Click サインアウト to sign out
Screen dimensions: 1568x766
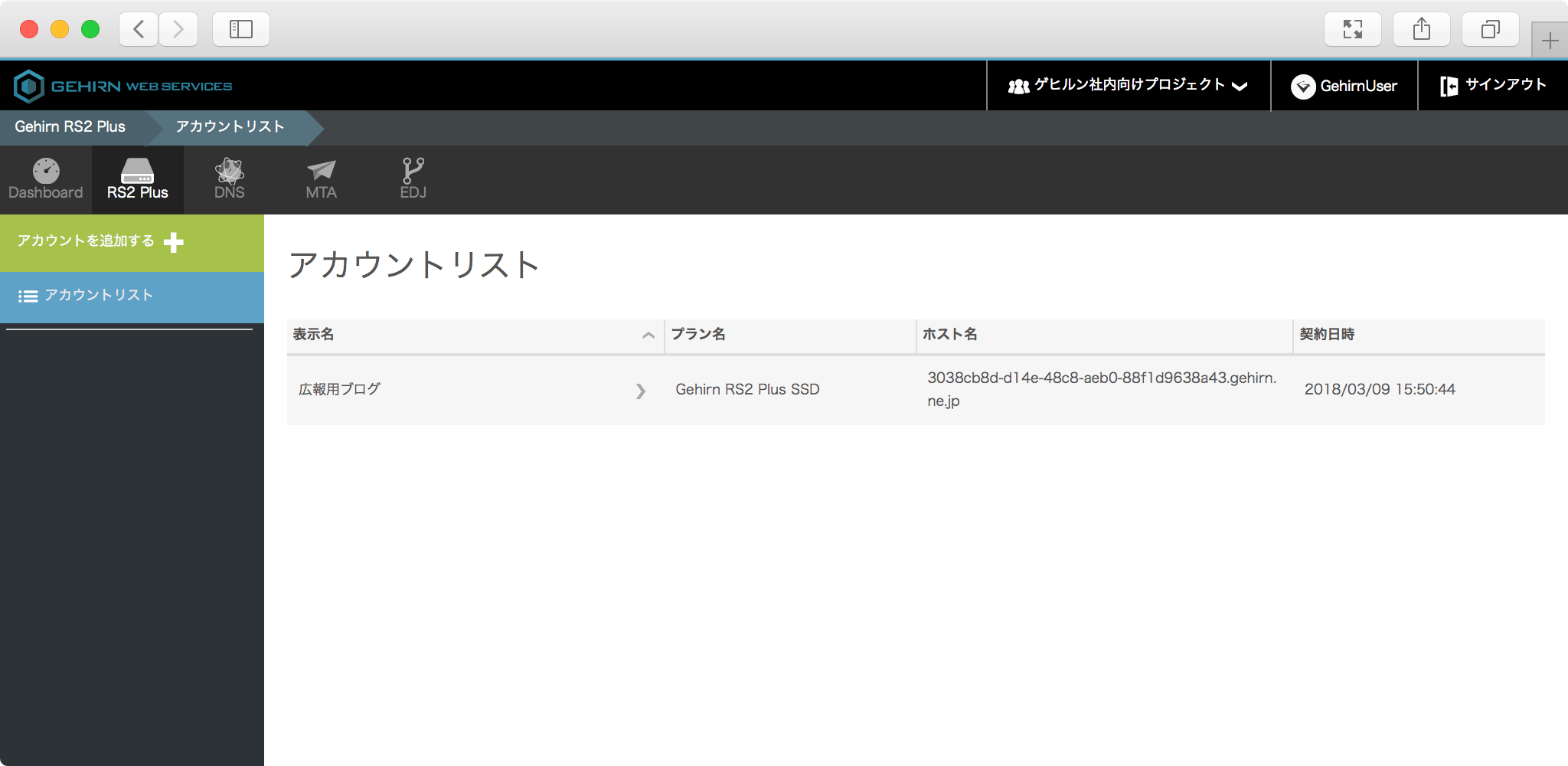point(1493,86)
